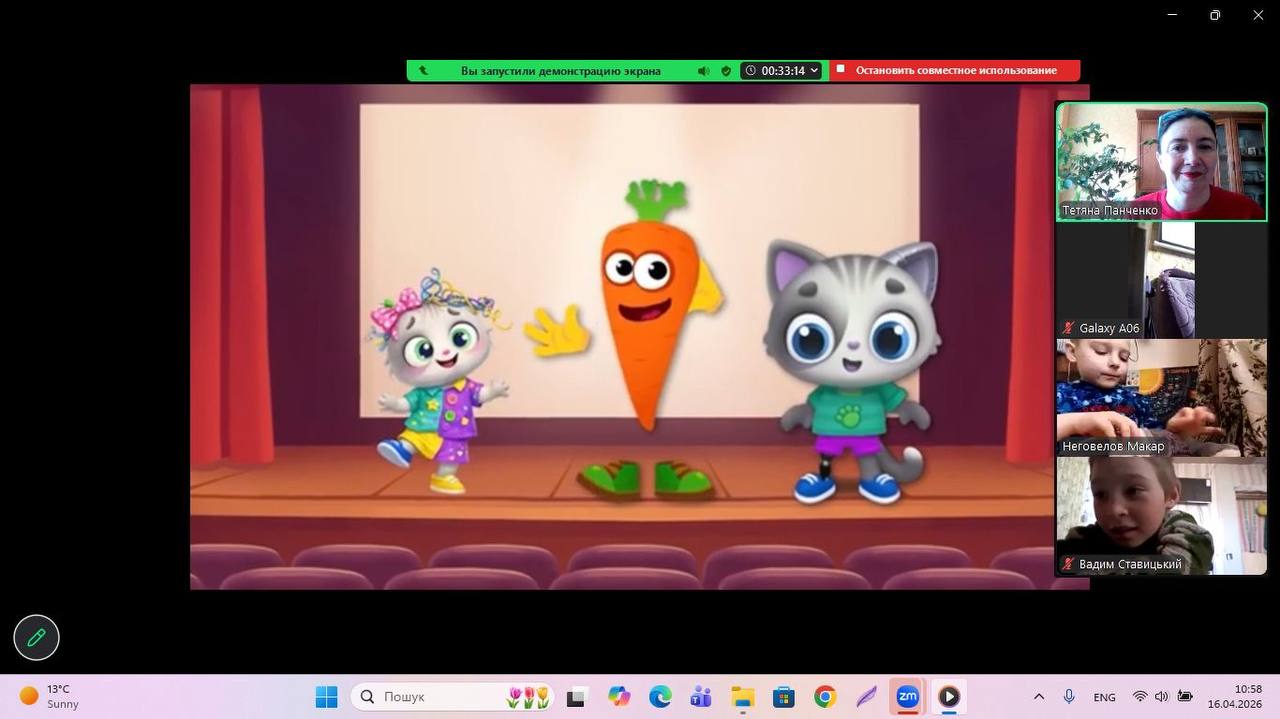Open Copilot from the taskbar
Screen dimensions: 1280x719
(619, 697)
